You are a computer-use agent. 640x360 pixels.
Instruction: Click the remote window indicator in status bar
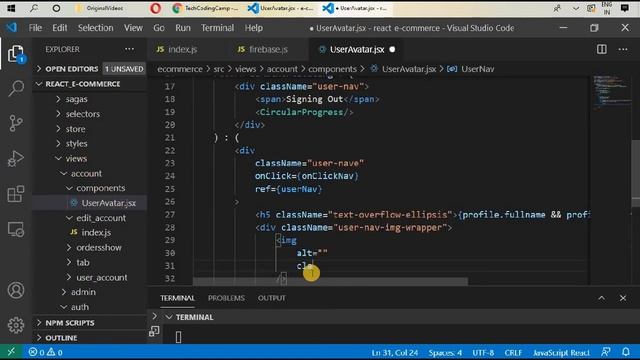click(x=11, y=352)
